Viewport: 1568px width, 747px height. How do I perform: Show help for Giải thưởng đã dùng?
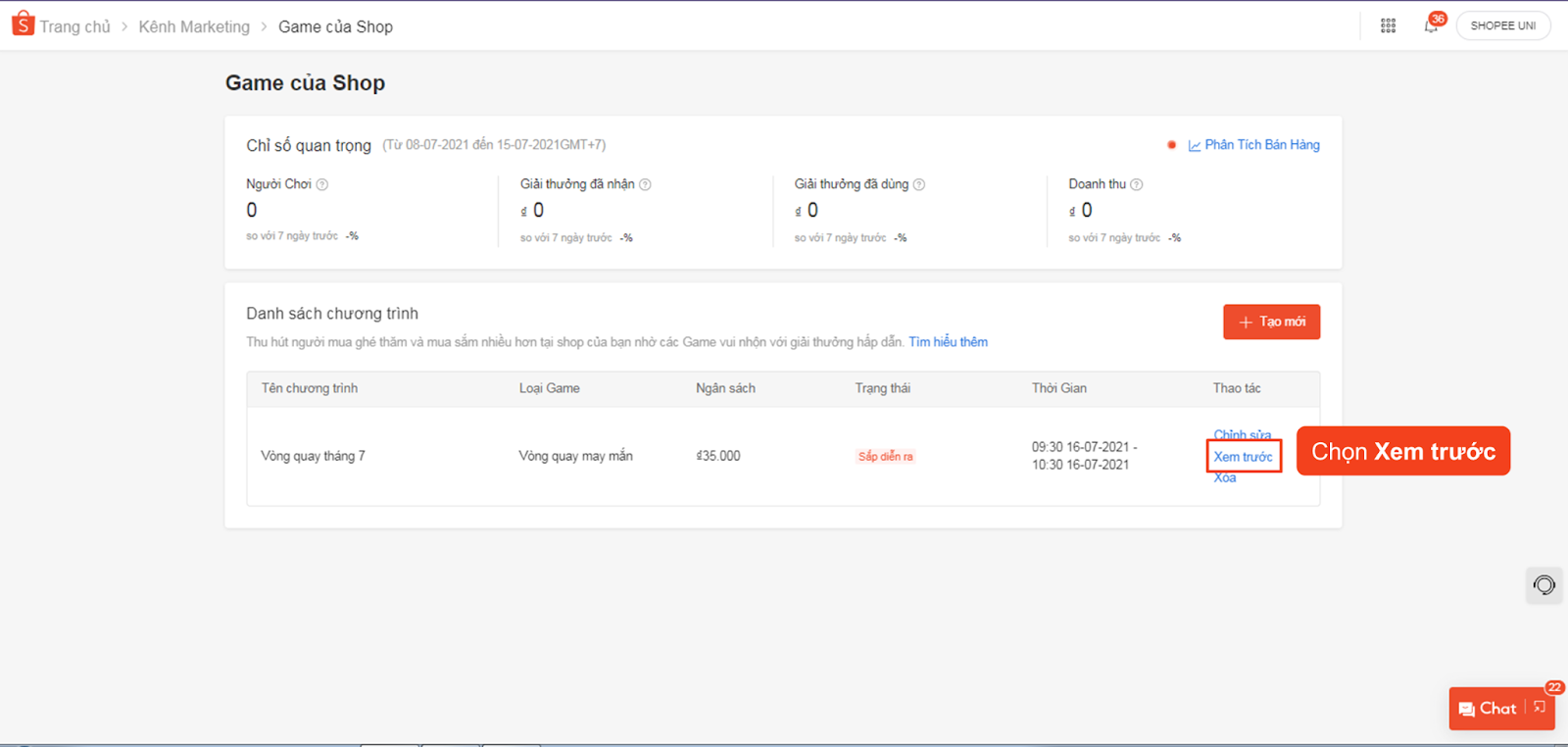click(x=919, y=184)
